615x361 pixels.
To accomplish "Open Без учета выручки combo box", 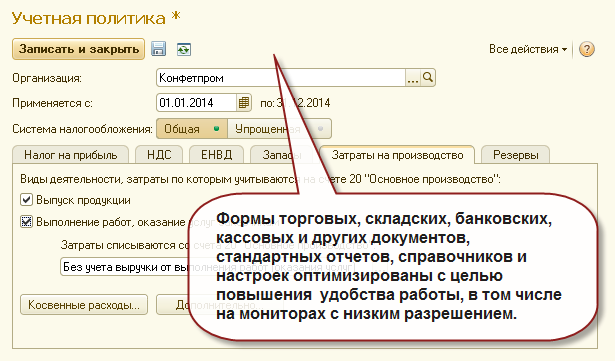I will (x=126, y=267).
